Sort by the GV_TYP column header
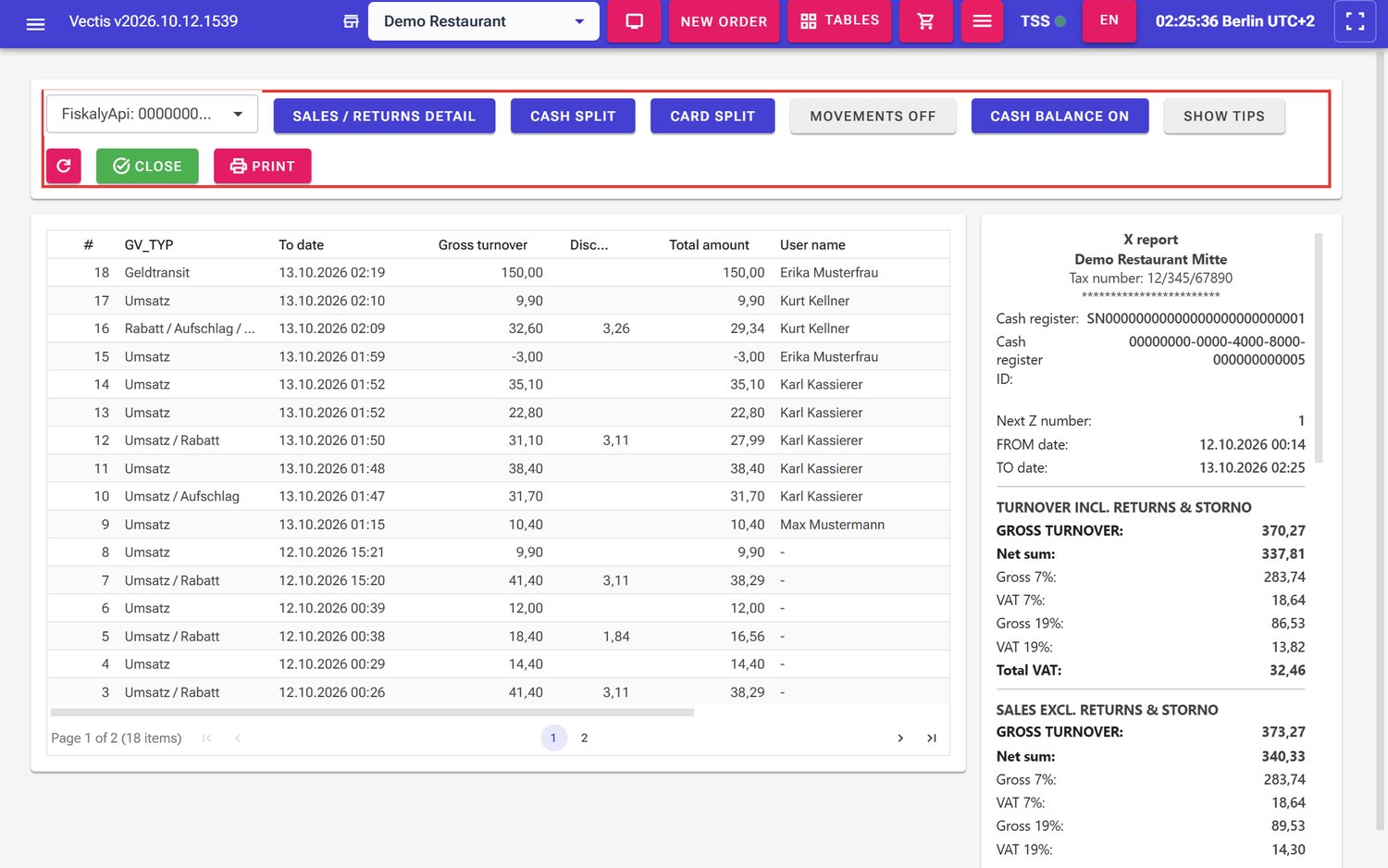Screen dimensions: 1388x868 pyautogui.click(x=149, y=244)
